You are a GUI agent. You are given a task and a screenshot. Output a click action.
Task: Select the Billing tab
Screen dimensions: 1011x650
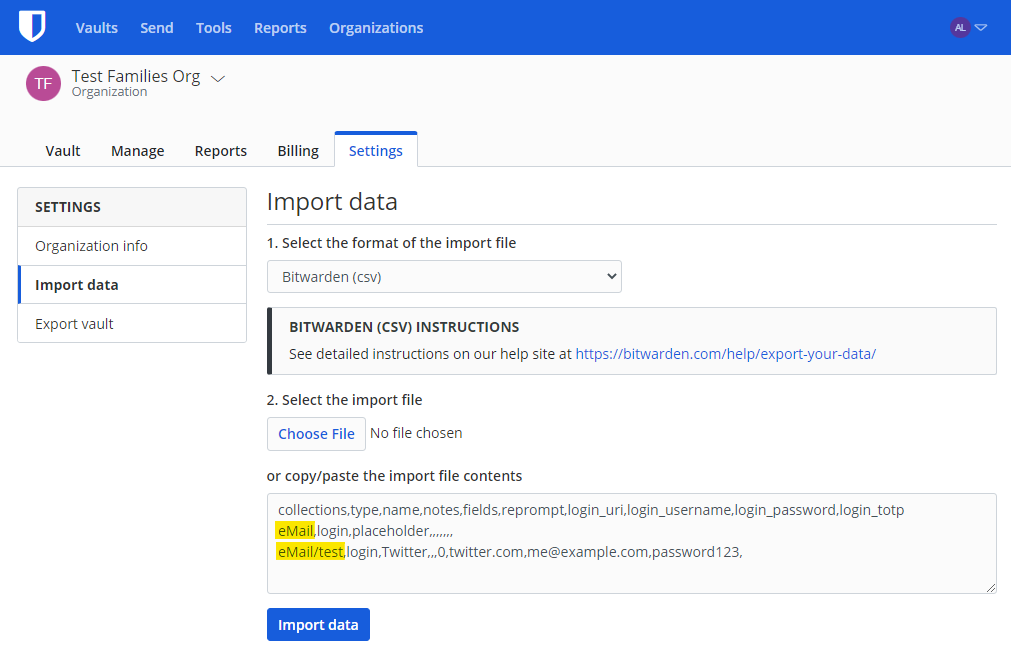[298, 151]
